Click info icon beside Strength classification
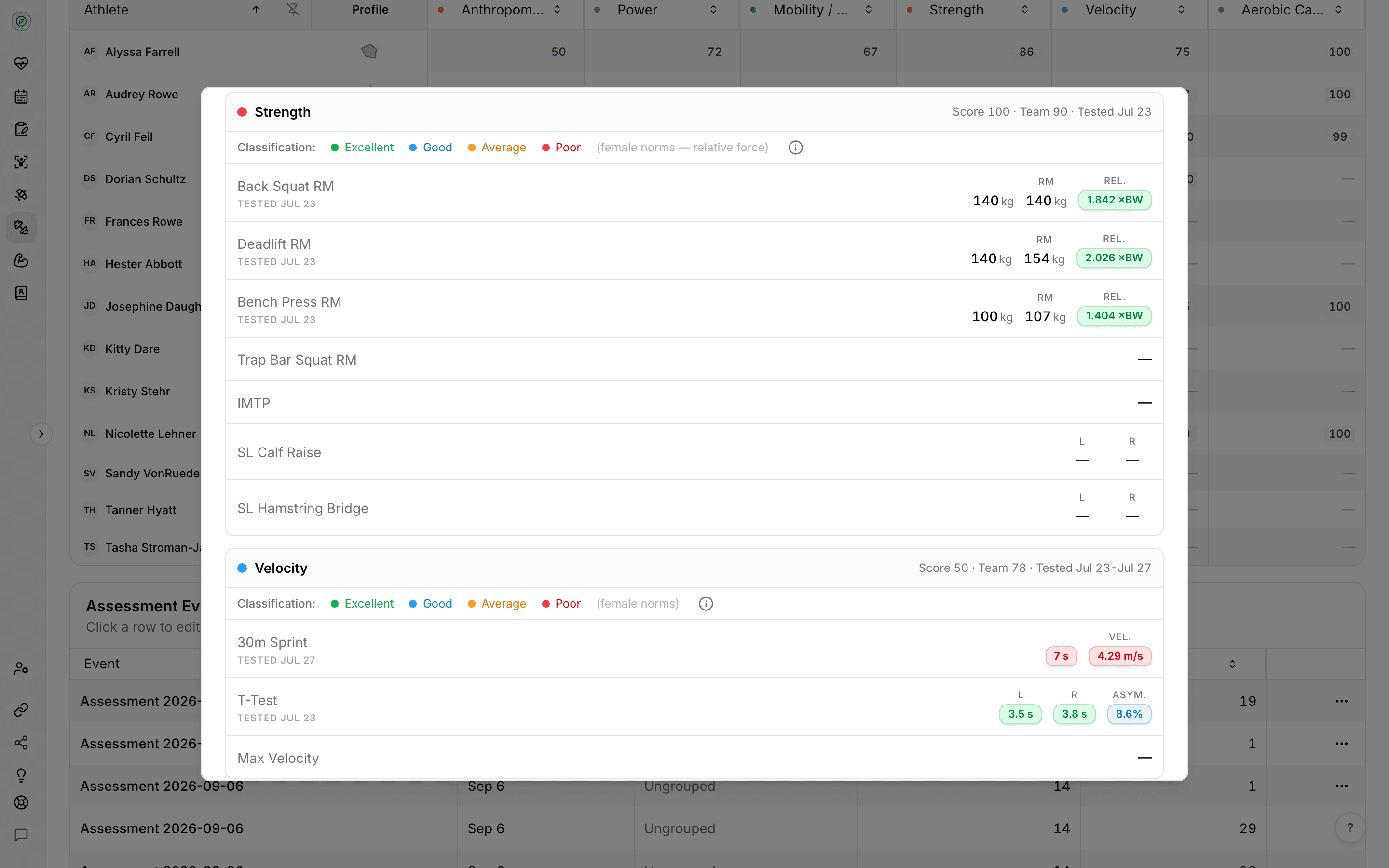Viewport: 1389px width, 868px height. (x=795, y=148)
